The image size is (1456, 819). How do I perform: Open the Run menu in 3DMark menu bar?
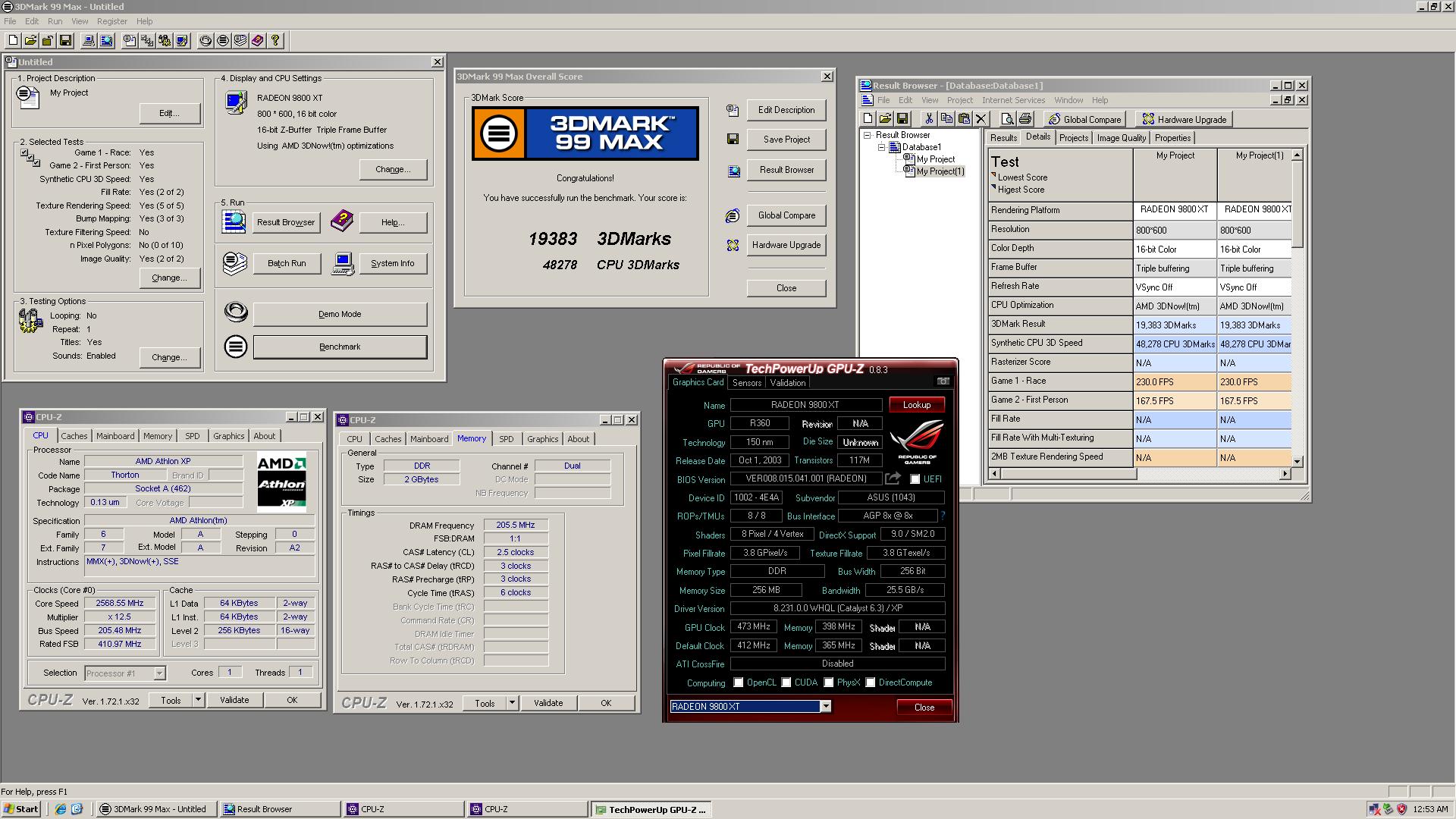(55, 21)
